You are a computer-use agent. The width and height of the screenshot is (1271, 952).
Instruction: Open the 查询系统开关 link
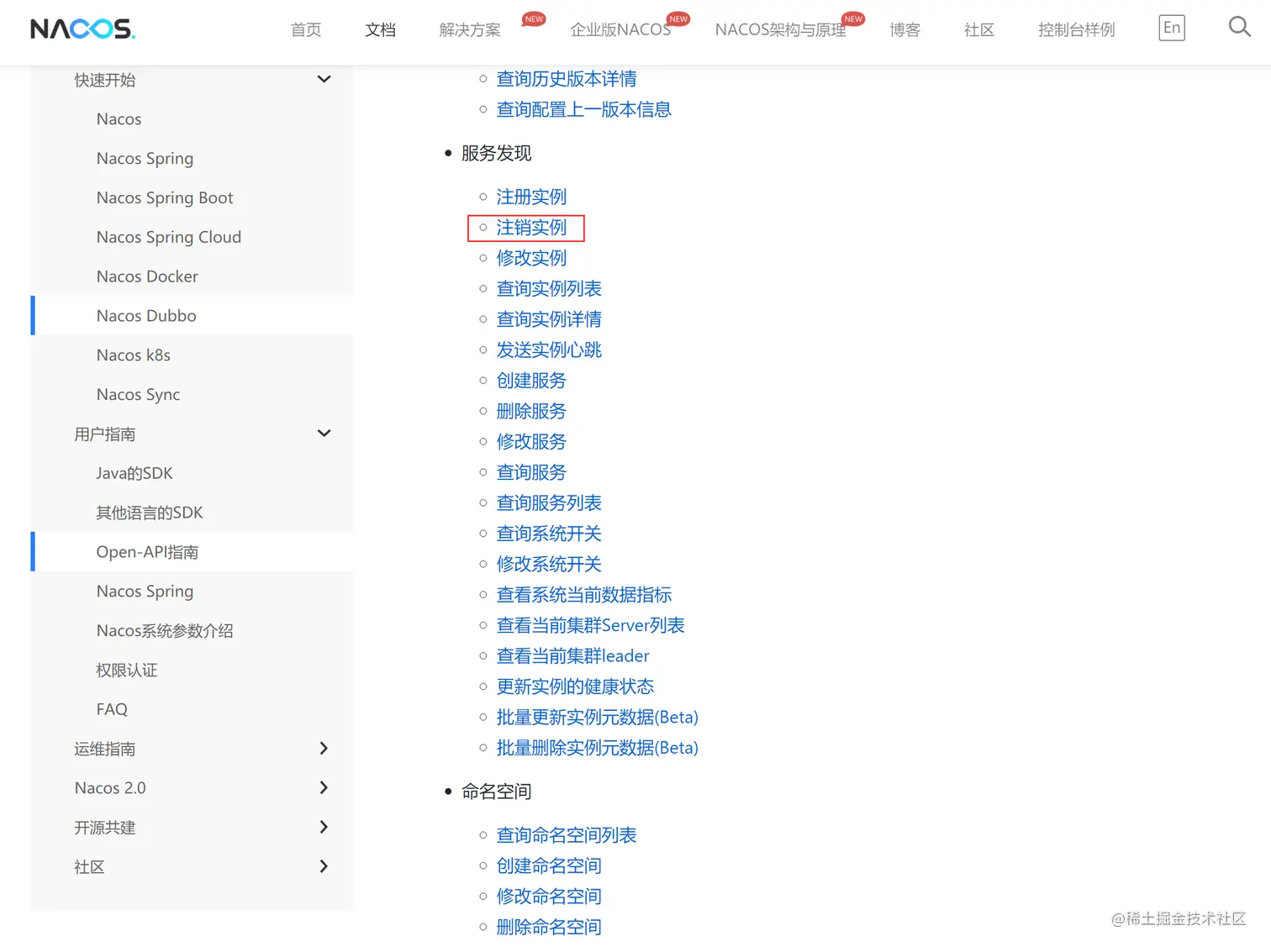[549, 534]
